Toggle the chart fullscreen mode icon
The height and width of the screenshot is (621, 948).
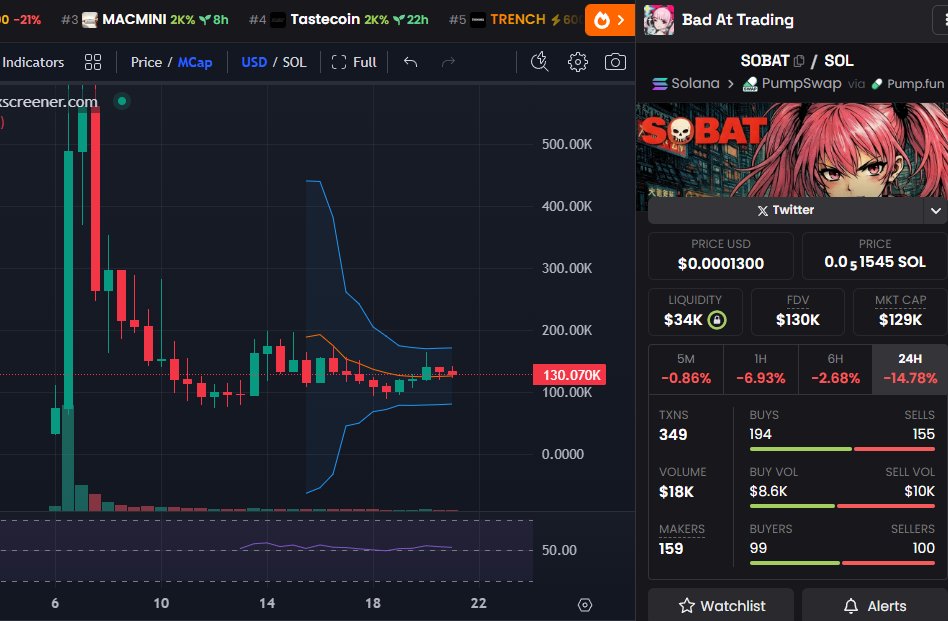click(339, 62)
